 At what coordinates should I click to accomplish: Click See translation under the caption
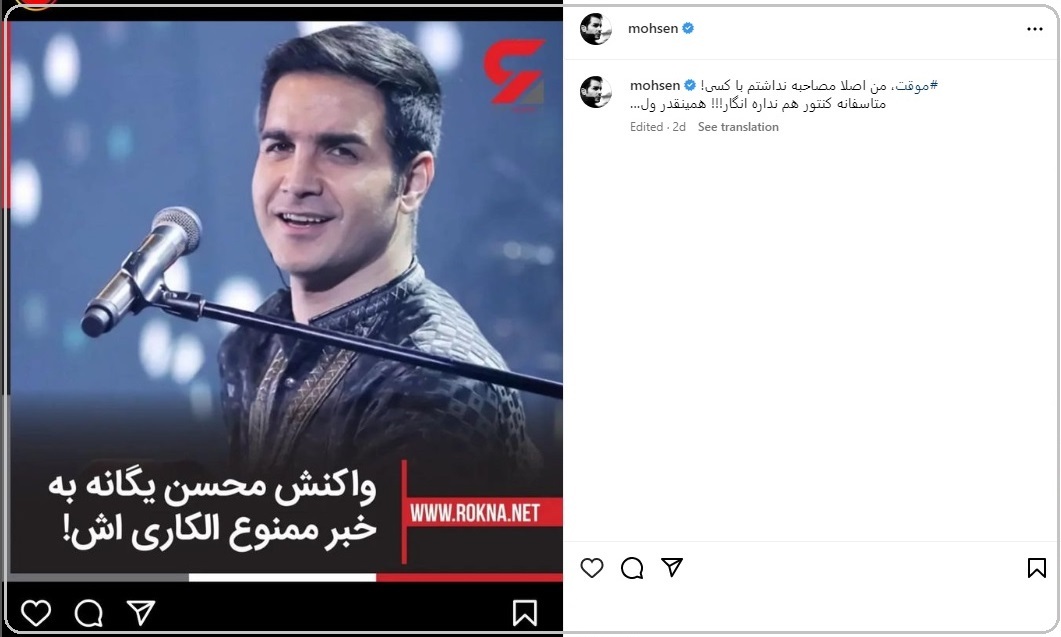click(x=738, y=127)
